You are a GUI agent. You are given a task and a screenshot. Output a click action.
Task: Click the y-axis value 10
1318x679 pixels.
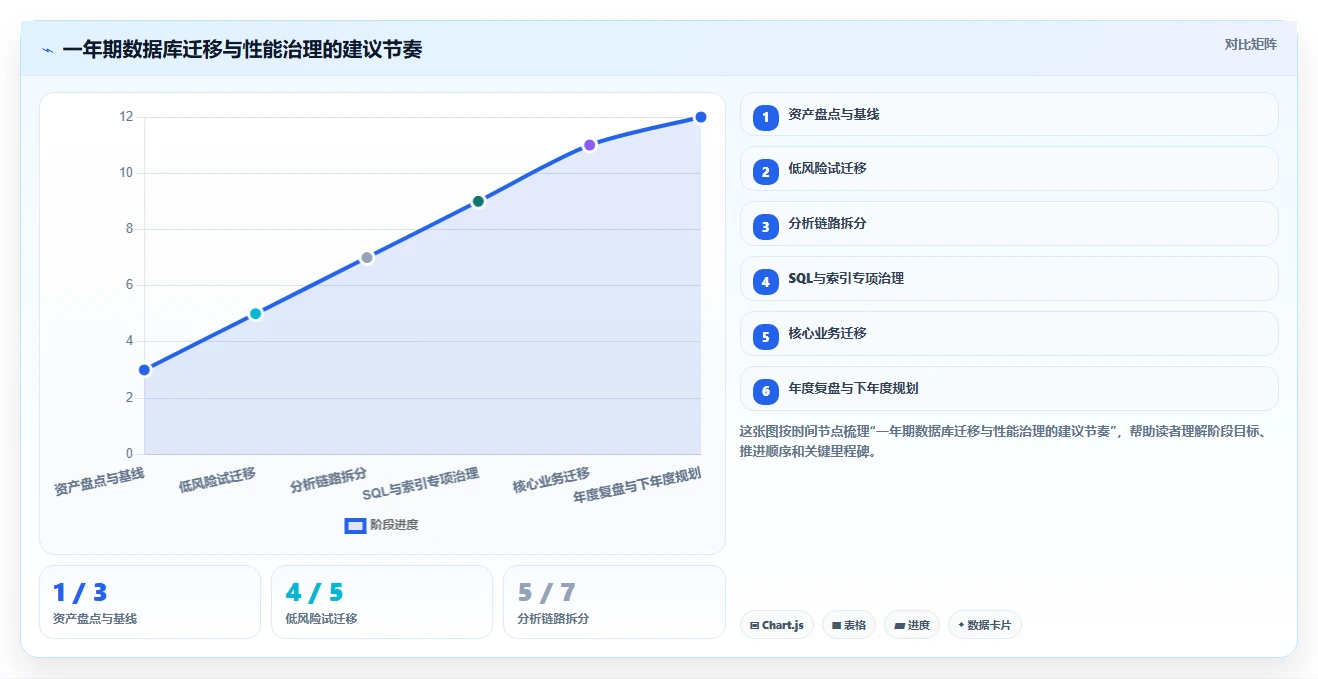[x=126, y=173]
